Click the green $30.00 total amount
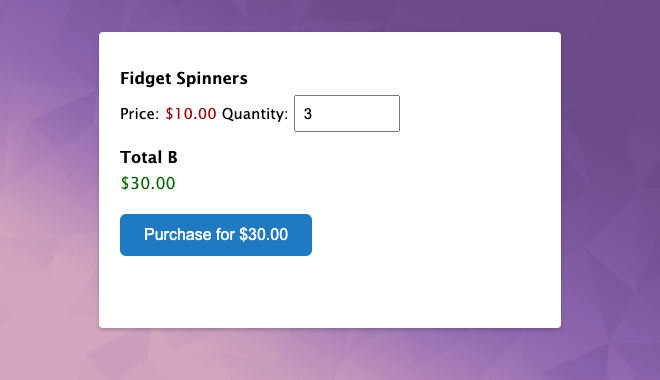Image resolution: width=660 pixels, height=380 pixels. (148, 183)
